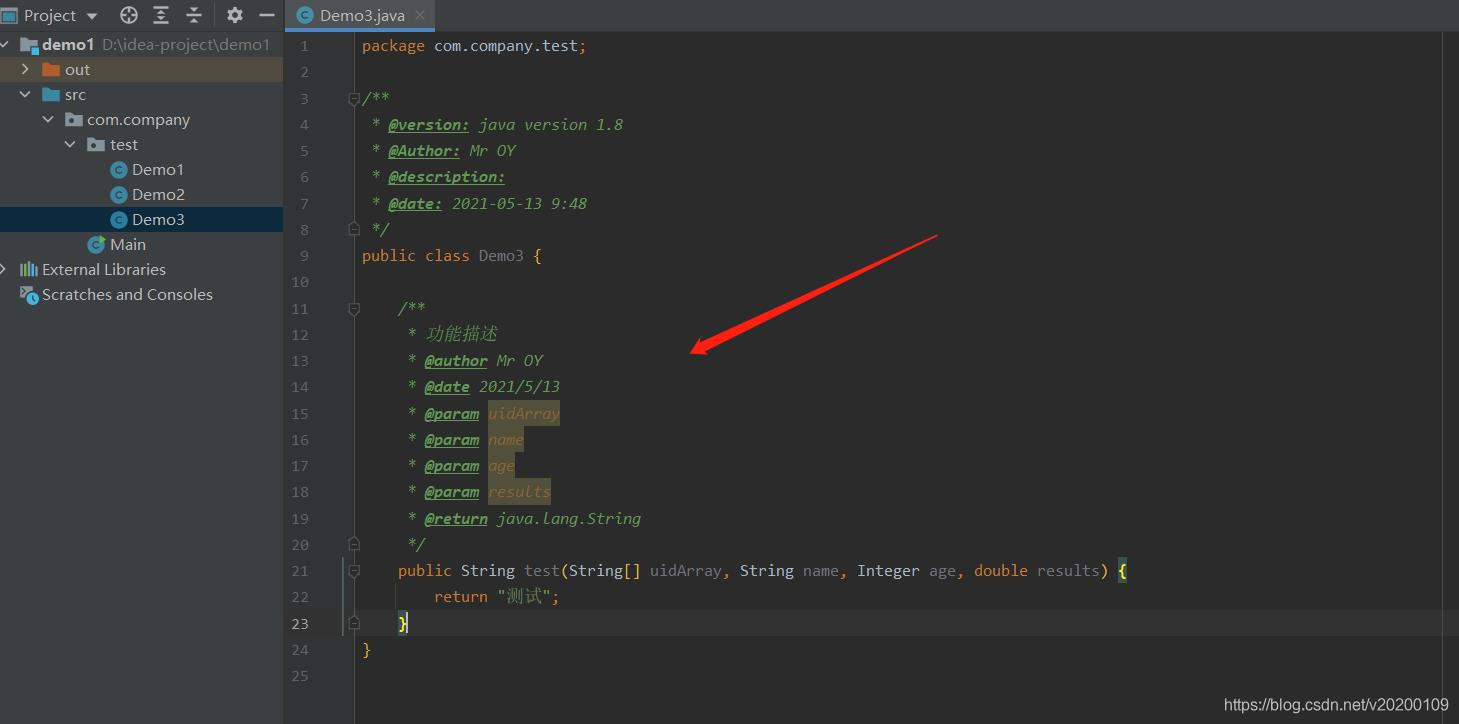Open Project panel settings gear
The image size is (1459, 724).
click(x=235, y=15)
